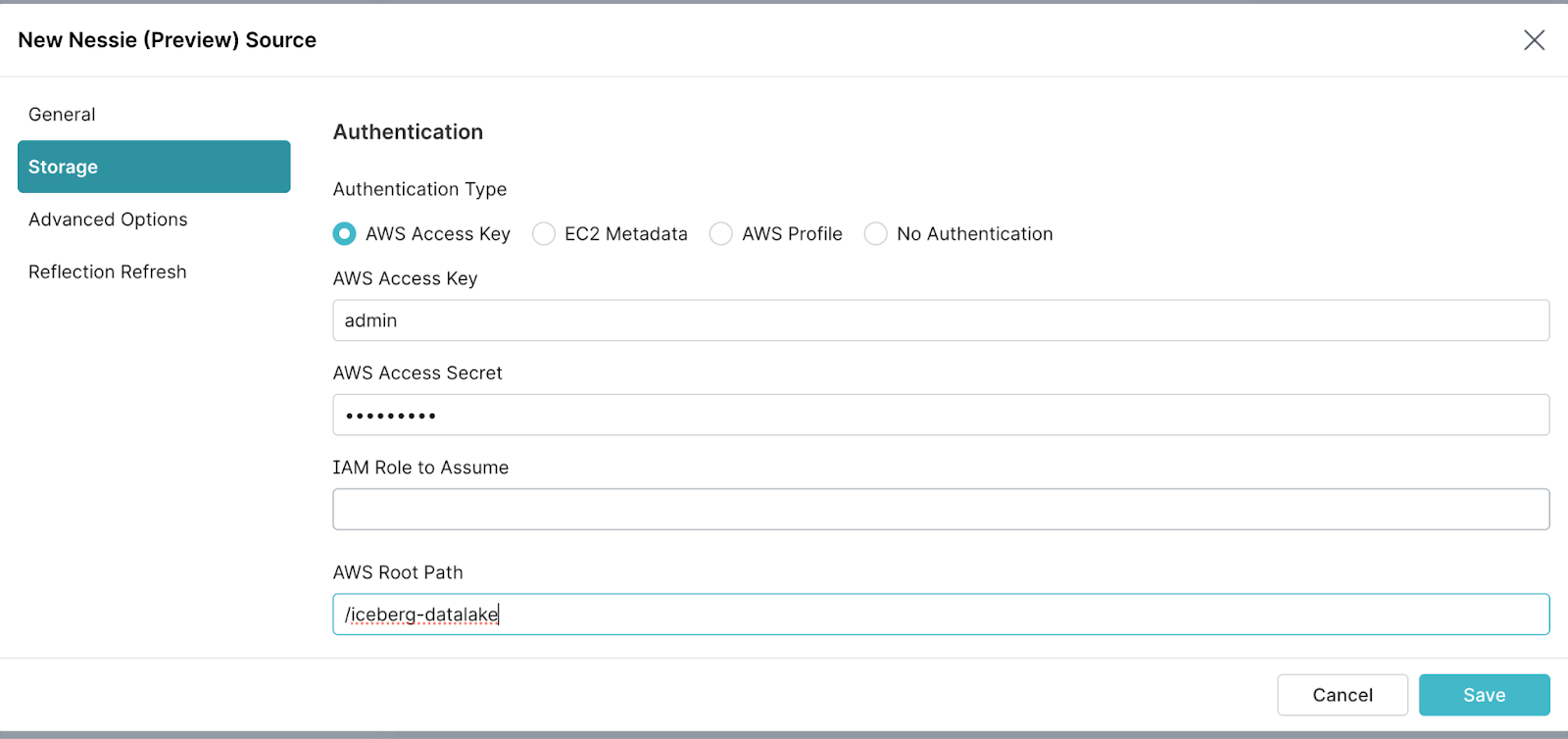1568x739 pixels.
Task: Select AWS Access Key authentication radio button
Action: pyautogui.click(x=344, y=234)
